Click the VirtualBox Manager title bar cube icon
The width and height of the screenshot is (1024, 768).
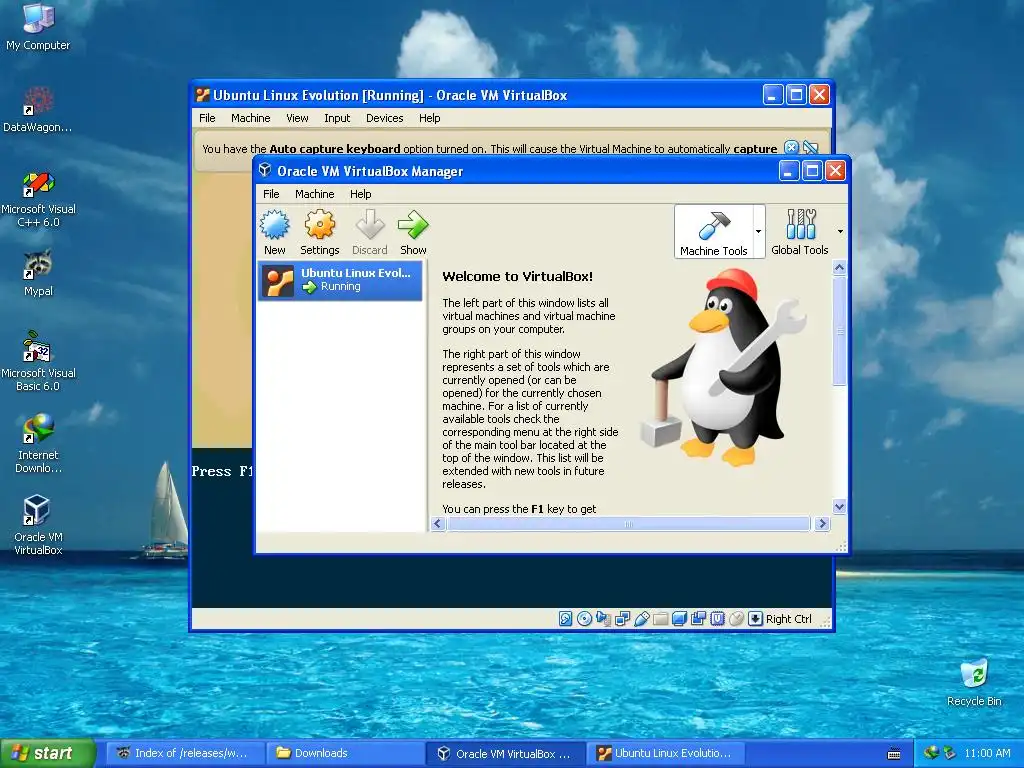pos(264,170)
